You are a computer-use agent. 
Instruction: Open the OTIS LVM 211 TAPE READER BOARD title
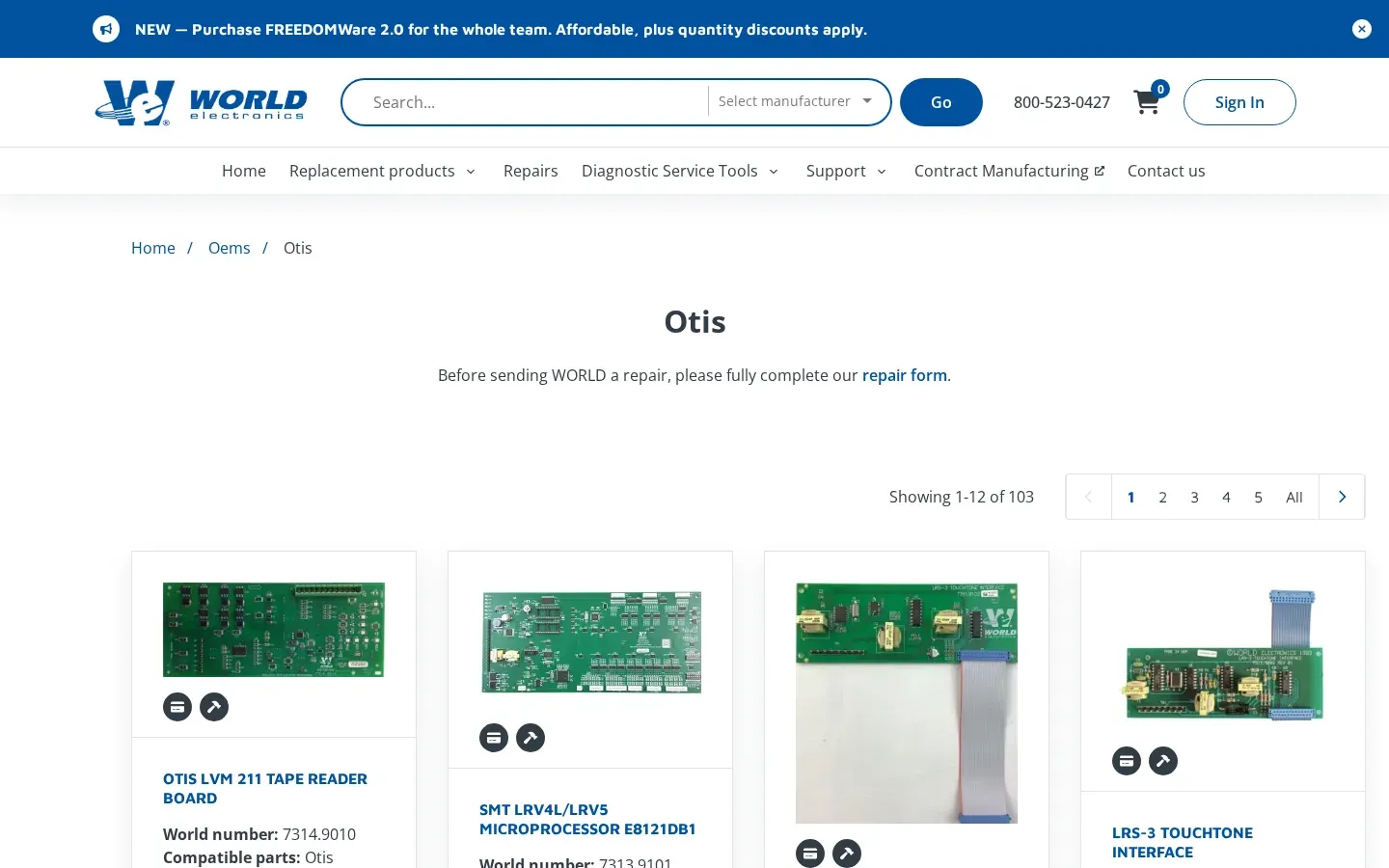[265, 788]
